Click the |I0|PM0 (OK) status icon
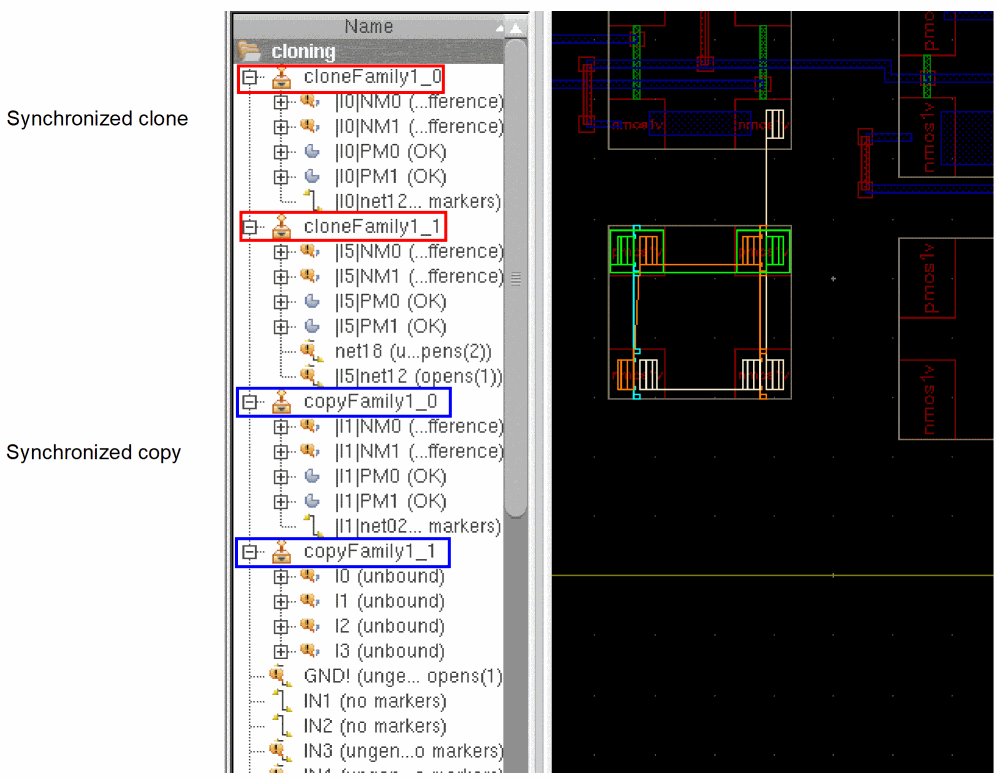The image size is (997, 778). pyautogui.click(x=311, y=152)
